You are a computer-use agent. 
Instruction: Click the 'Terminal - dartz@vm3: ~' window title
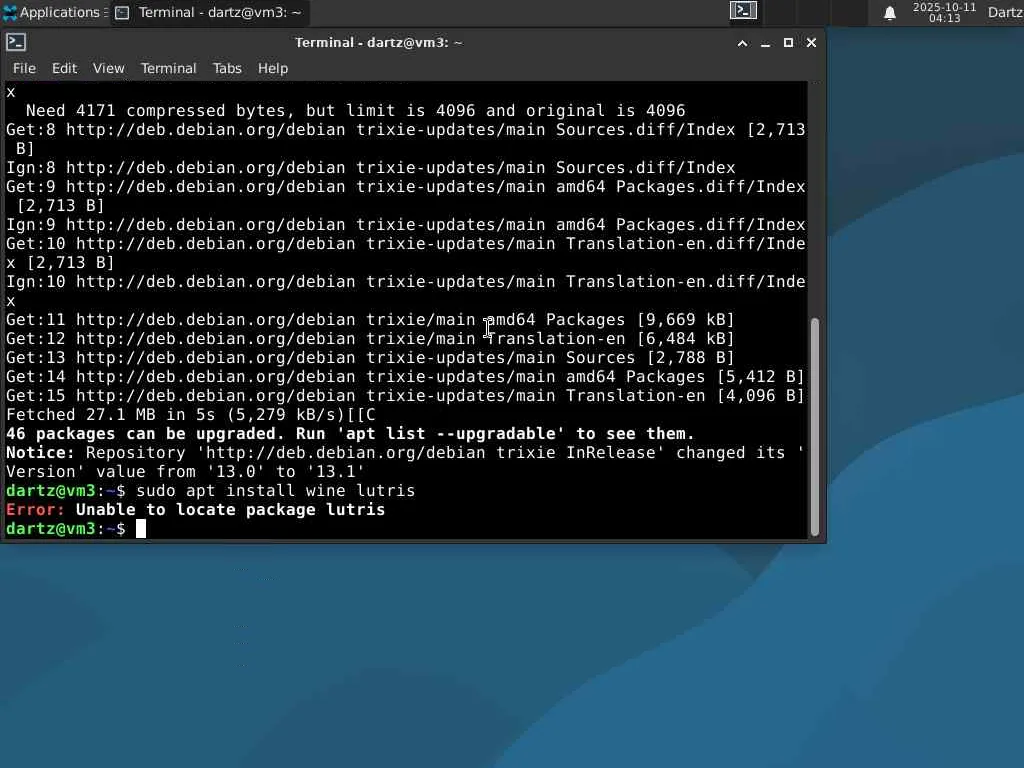pyautogui.click(x=379, y=42)
